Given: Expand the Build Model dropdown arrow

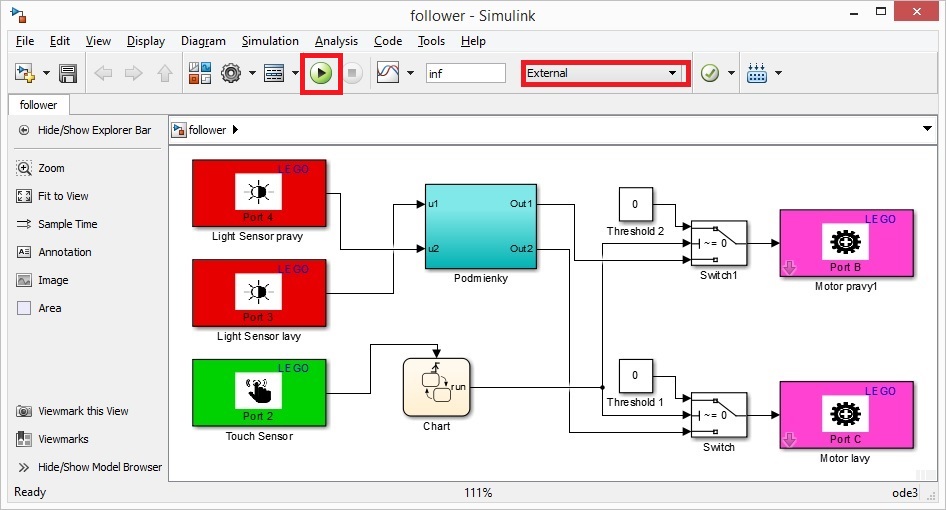Looking at the screenshot, I should click(778, 73).
